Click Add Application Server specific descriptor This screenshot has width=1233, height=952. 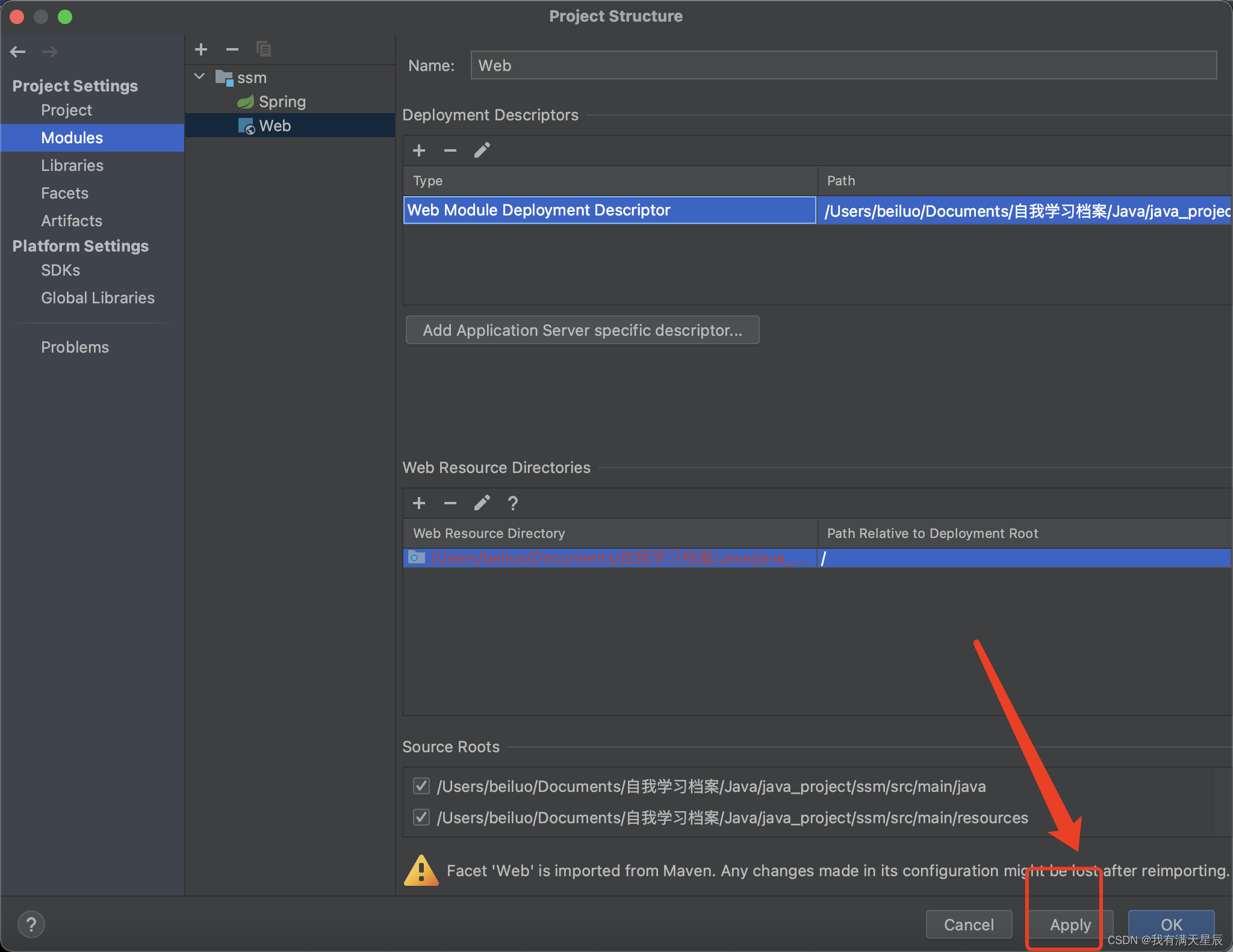pyautogui.click(x=582, y=330)
